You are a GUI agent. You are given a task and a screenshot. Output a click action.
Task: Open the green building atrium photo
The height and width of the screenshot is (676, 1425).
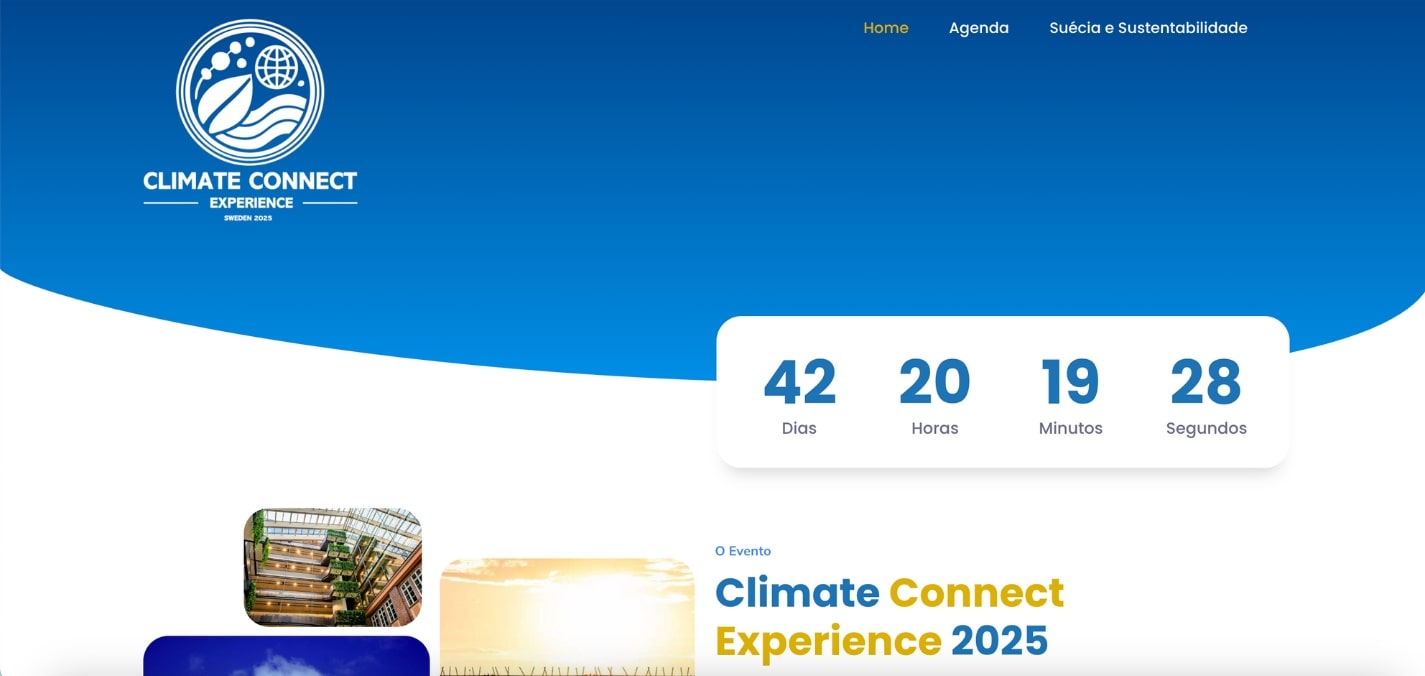point(333,567)
